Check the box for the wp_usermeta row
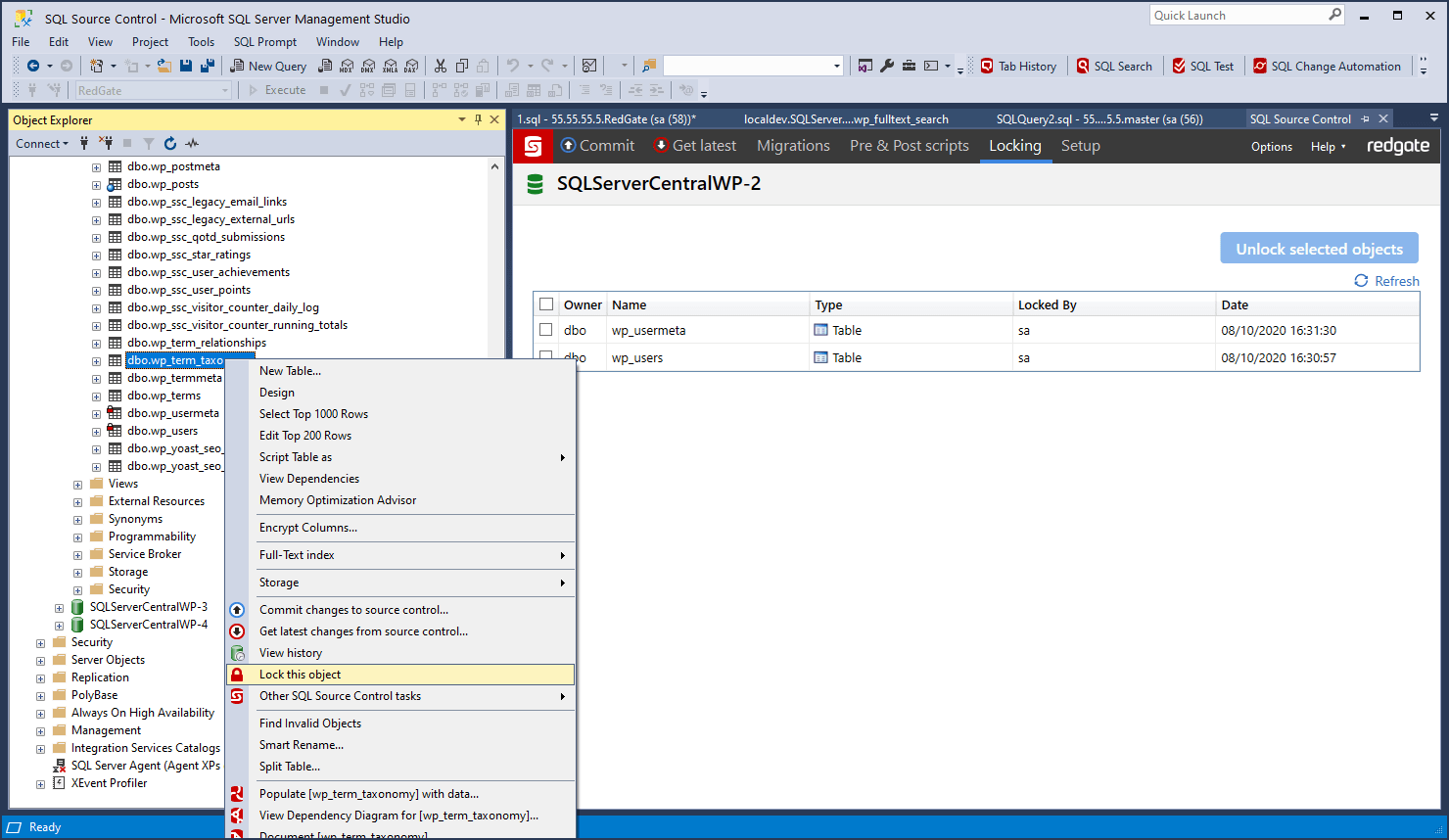This screenshot has width=1449, height=840. pyautogui.click(x=546, y=330)
